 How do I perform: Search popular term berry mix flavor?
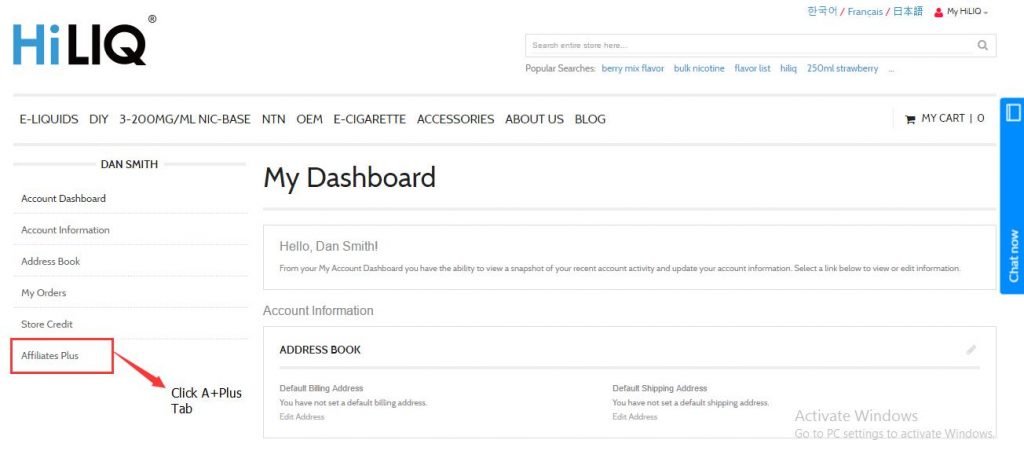[633, 69]
